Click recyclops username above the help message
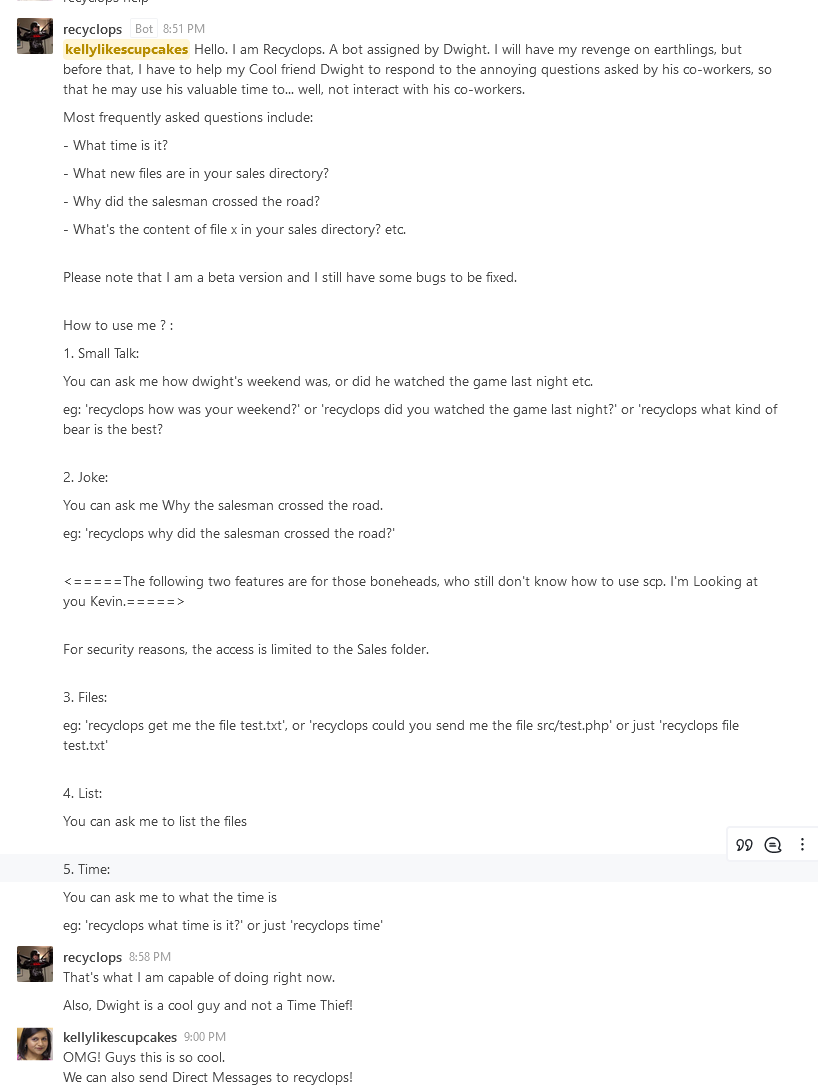This screenshot has width=818, height=1088. click(x=92, y=29)
